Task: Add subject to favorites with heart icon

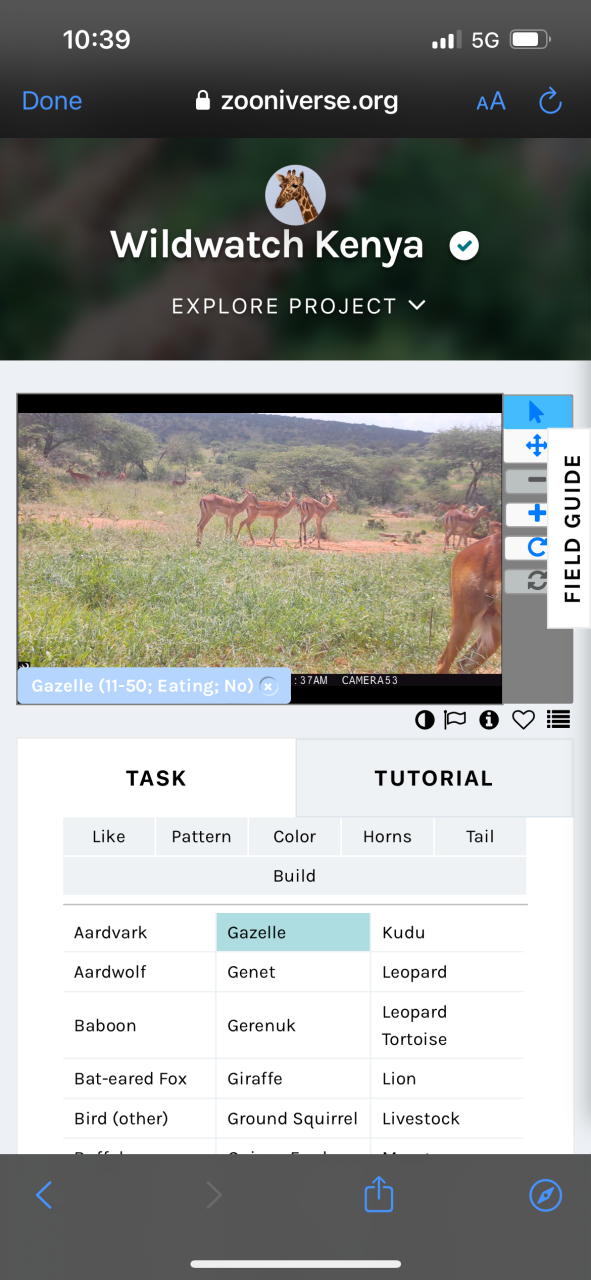Action: 523,720
